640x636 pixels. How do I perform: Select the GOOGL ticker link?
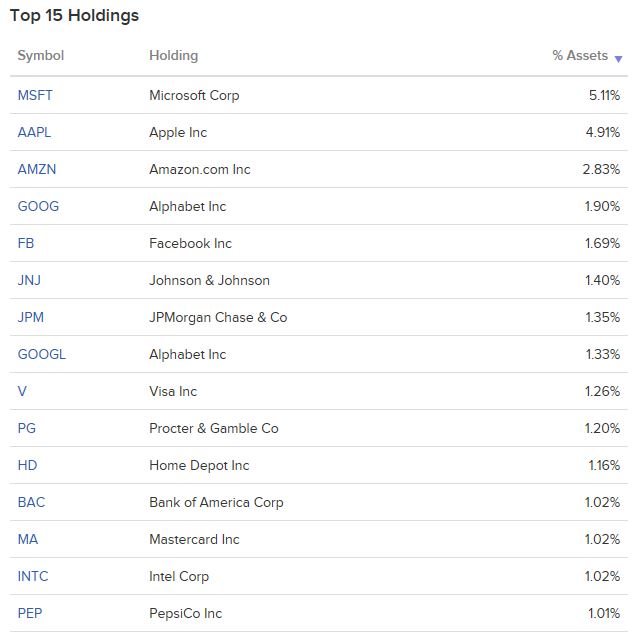42,354
